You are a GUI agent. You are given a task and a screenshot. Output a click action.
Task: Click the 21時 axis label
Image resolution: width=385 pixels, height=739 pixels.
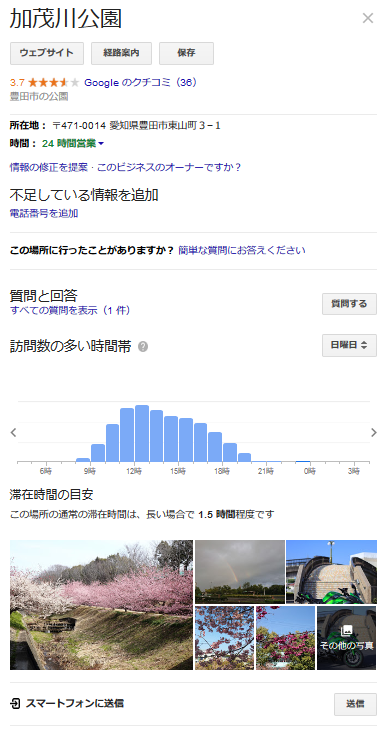[266, 471]
